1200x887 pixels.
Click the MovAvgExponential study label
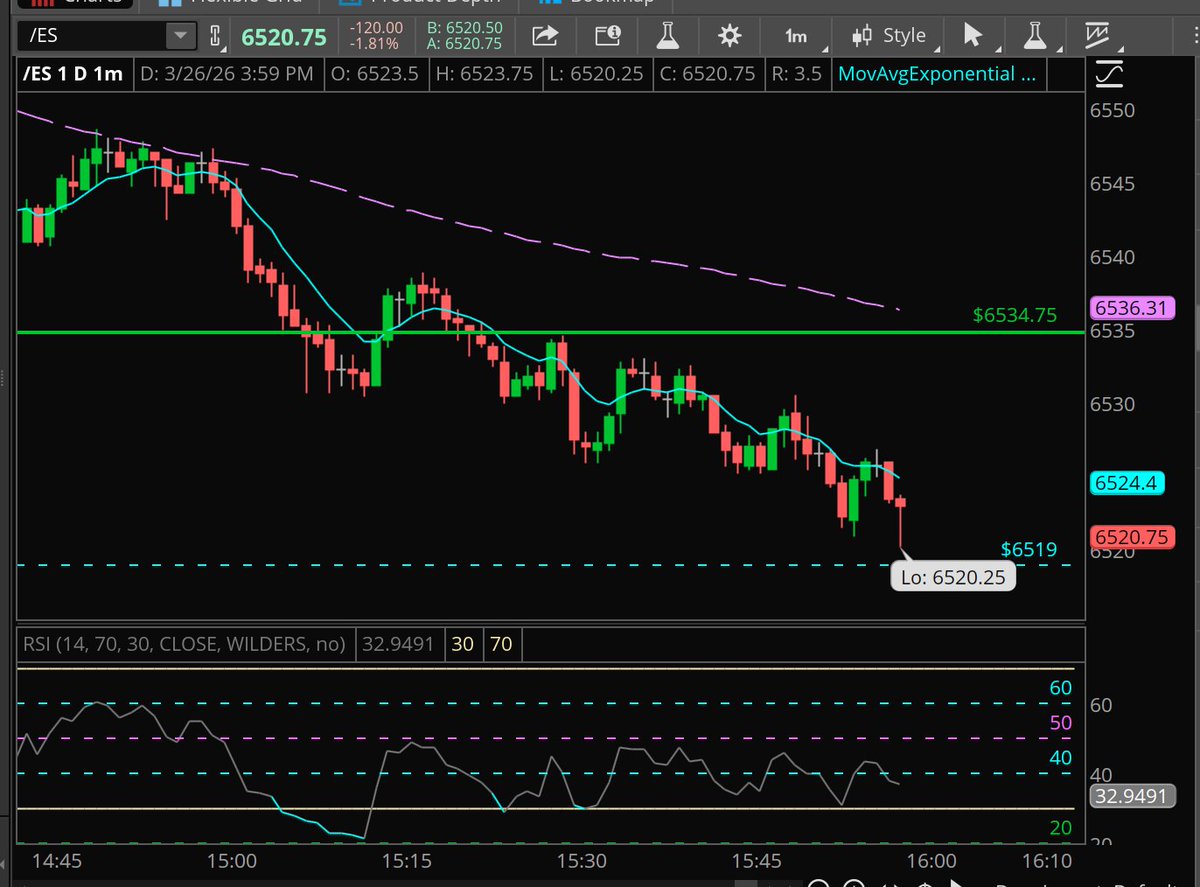pos(938,74)
